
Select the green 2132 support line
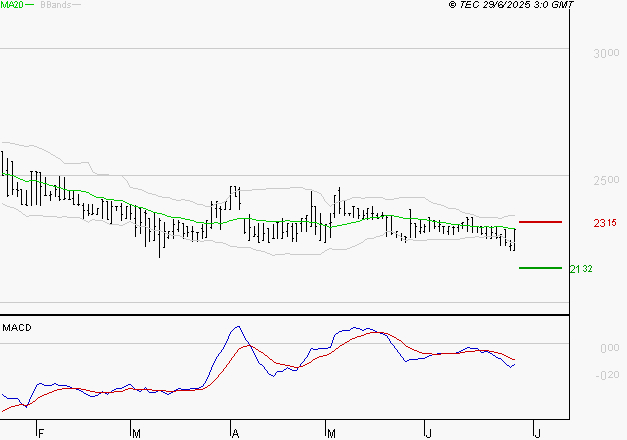pos(540,268)
